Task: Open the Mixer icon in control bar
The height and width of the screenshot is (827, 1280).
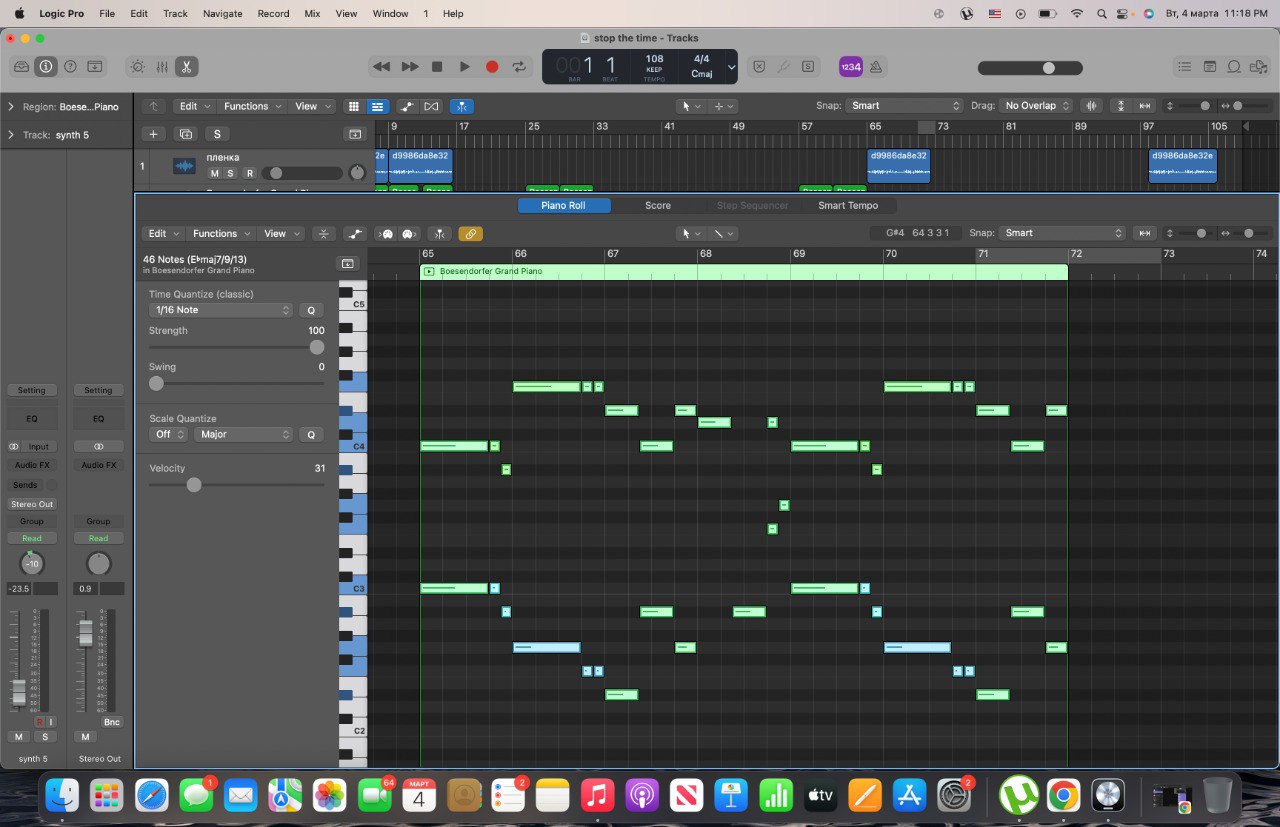Action: [x=162, y=67]
